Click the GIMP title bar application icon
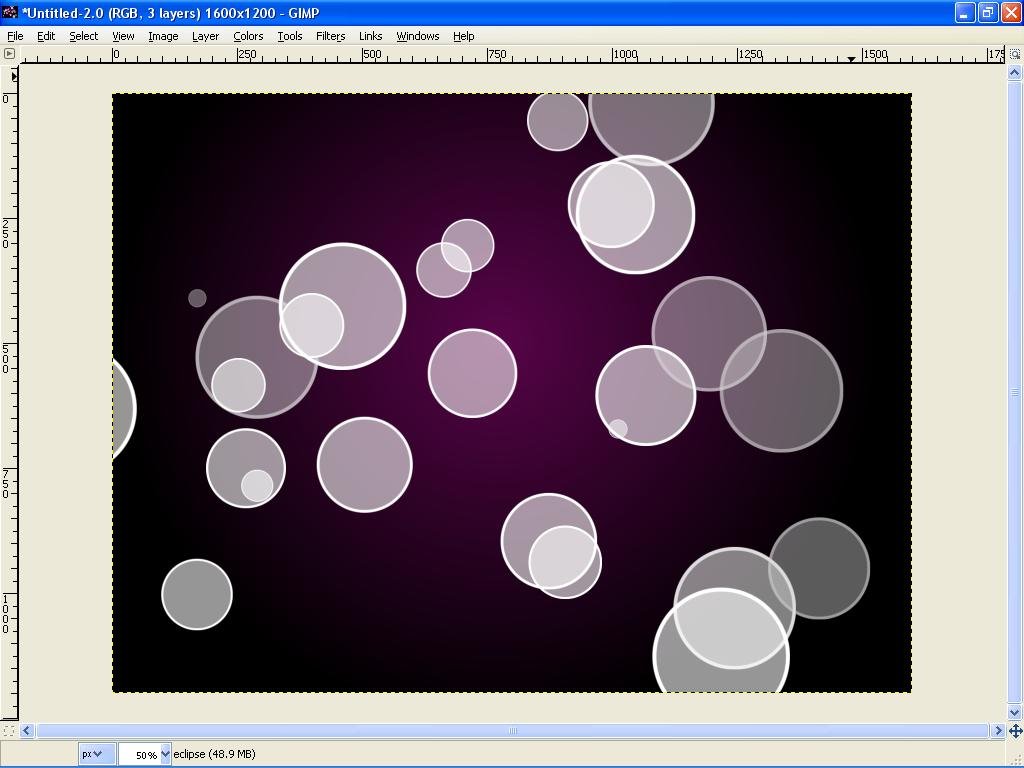The width and height of the screenshot is (1024, 768). click(10, 13)
